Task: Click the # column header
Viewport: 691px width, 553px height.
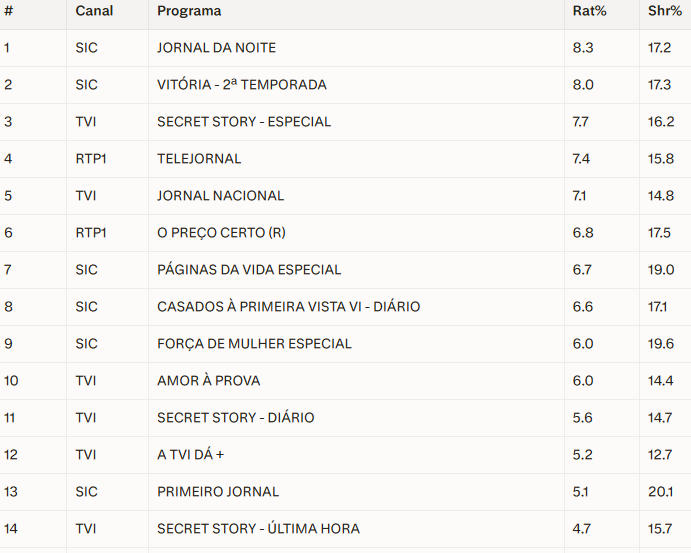Action: click(x=7, y=11)
